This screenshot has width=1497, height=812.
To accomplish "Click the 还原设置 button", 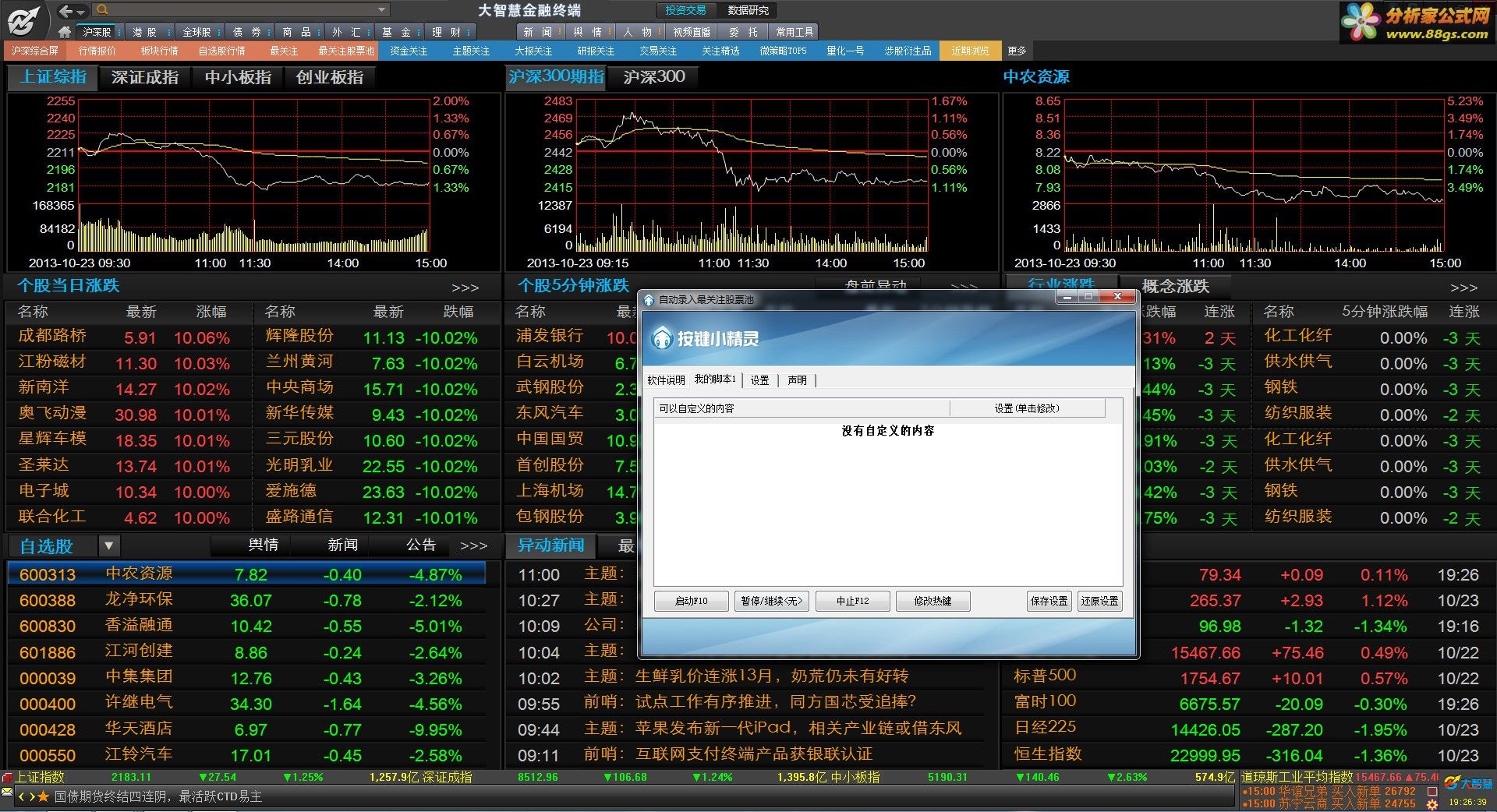I will click(1100, 601).
